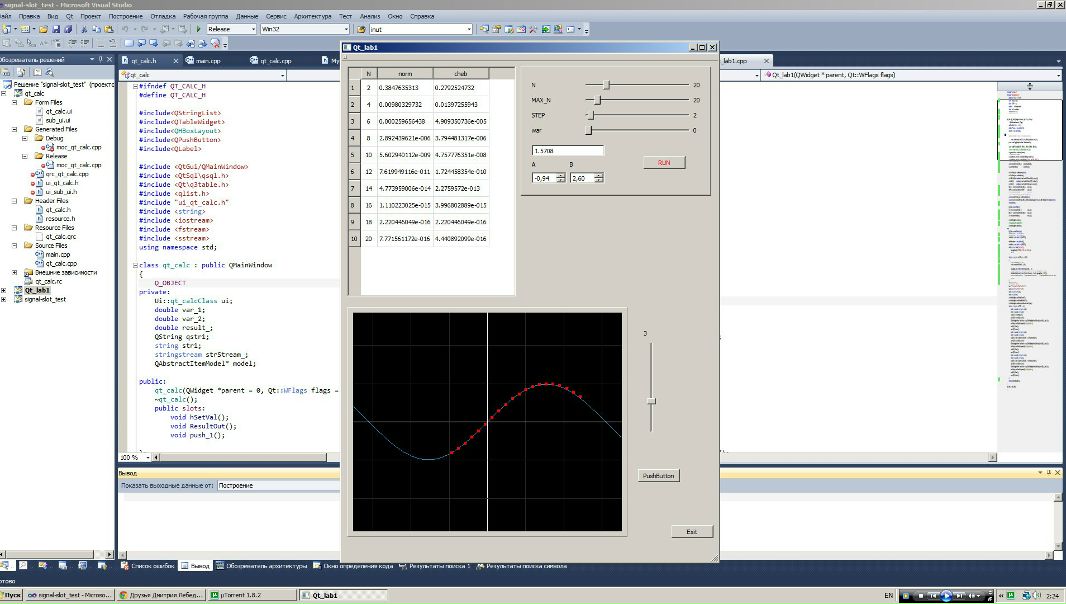This screenshot has width=1066, height=604.
Task: Click the green Start Debugging play icon
Action: (199, 29)
